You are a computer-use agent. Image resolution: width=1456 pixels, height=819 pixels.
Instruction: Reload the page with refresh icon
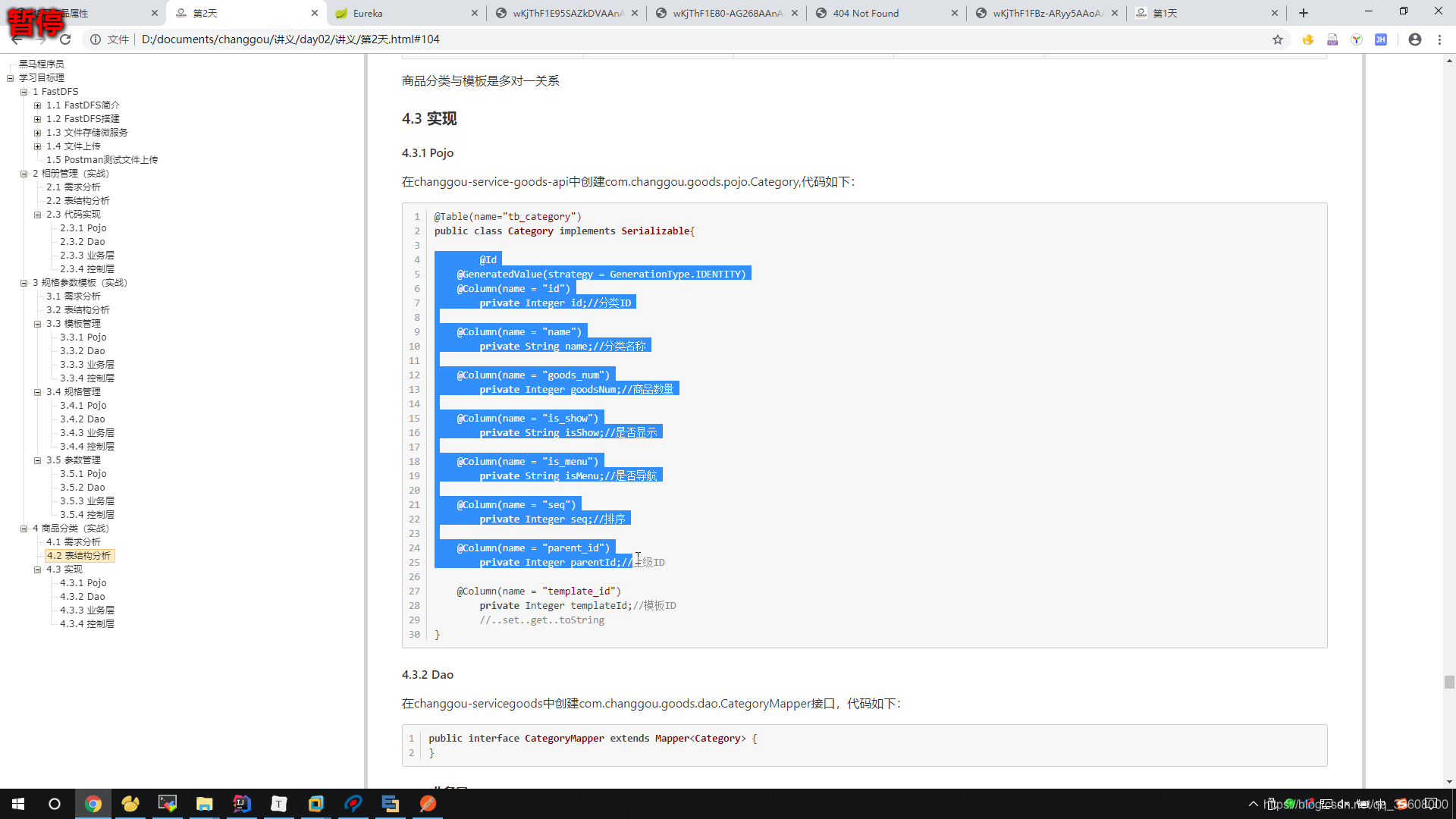pos(65,39)
